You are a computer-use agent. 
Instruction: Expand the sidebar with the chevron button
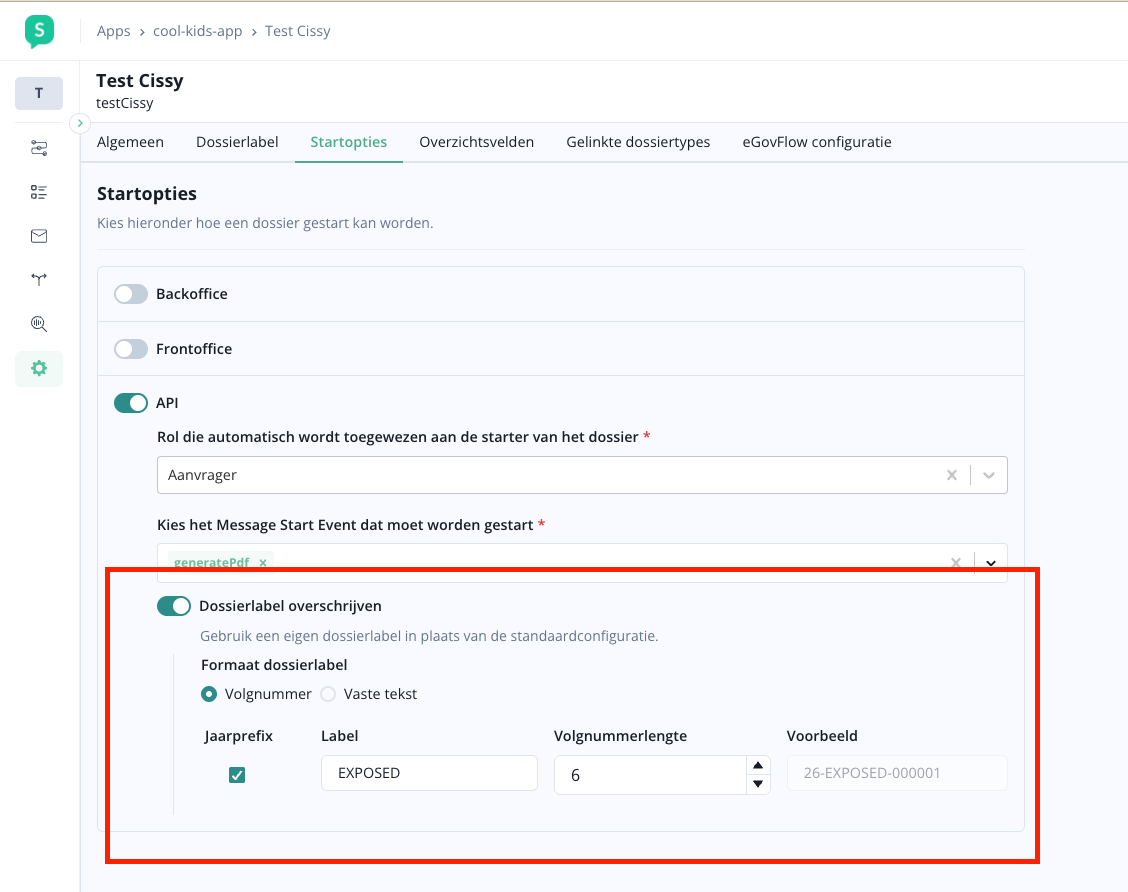pyautogui.click(x=80, y=123)
